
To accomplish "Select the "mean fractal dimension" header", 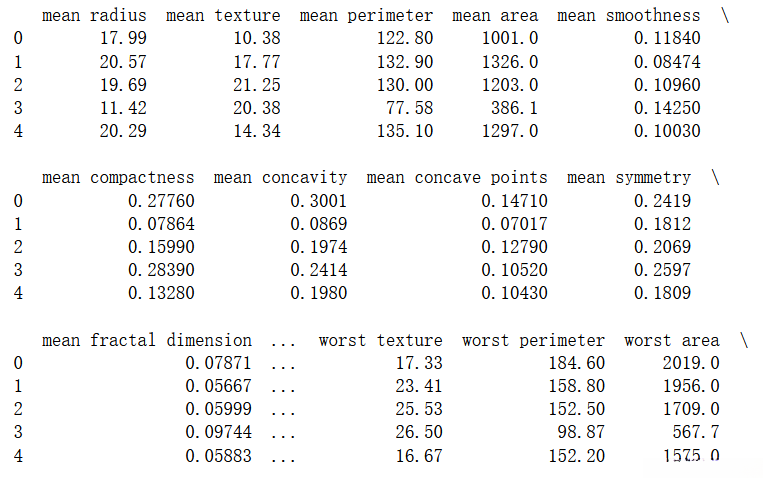I will pyautogui.click(x=147, y=340).
